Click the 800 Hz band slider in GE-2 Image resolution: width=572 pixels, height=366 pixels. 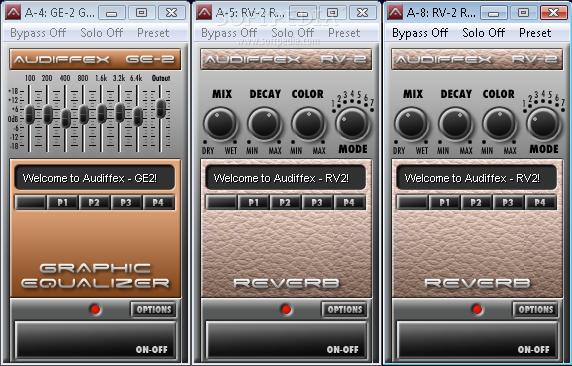pyautogui.click(x=84, y=114)
